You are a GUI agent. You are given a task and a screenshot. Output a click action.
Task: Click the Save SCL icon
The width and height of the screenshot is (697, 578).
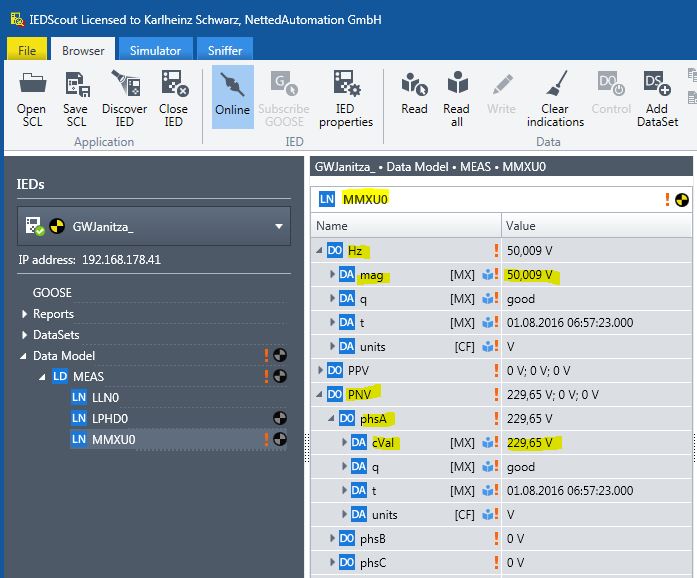(x=77, y=84)
